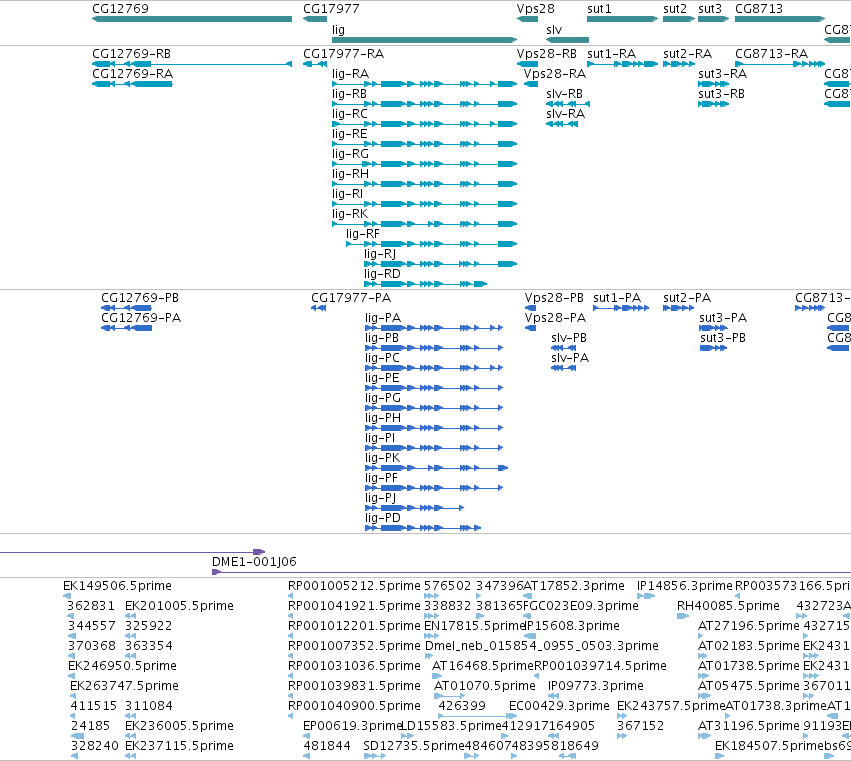Select the CG12769 gene bar
The height and width of the screenshot is (761, 851).
(192, 19)
